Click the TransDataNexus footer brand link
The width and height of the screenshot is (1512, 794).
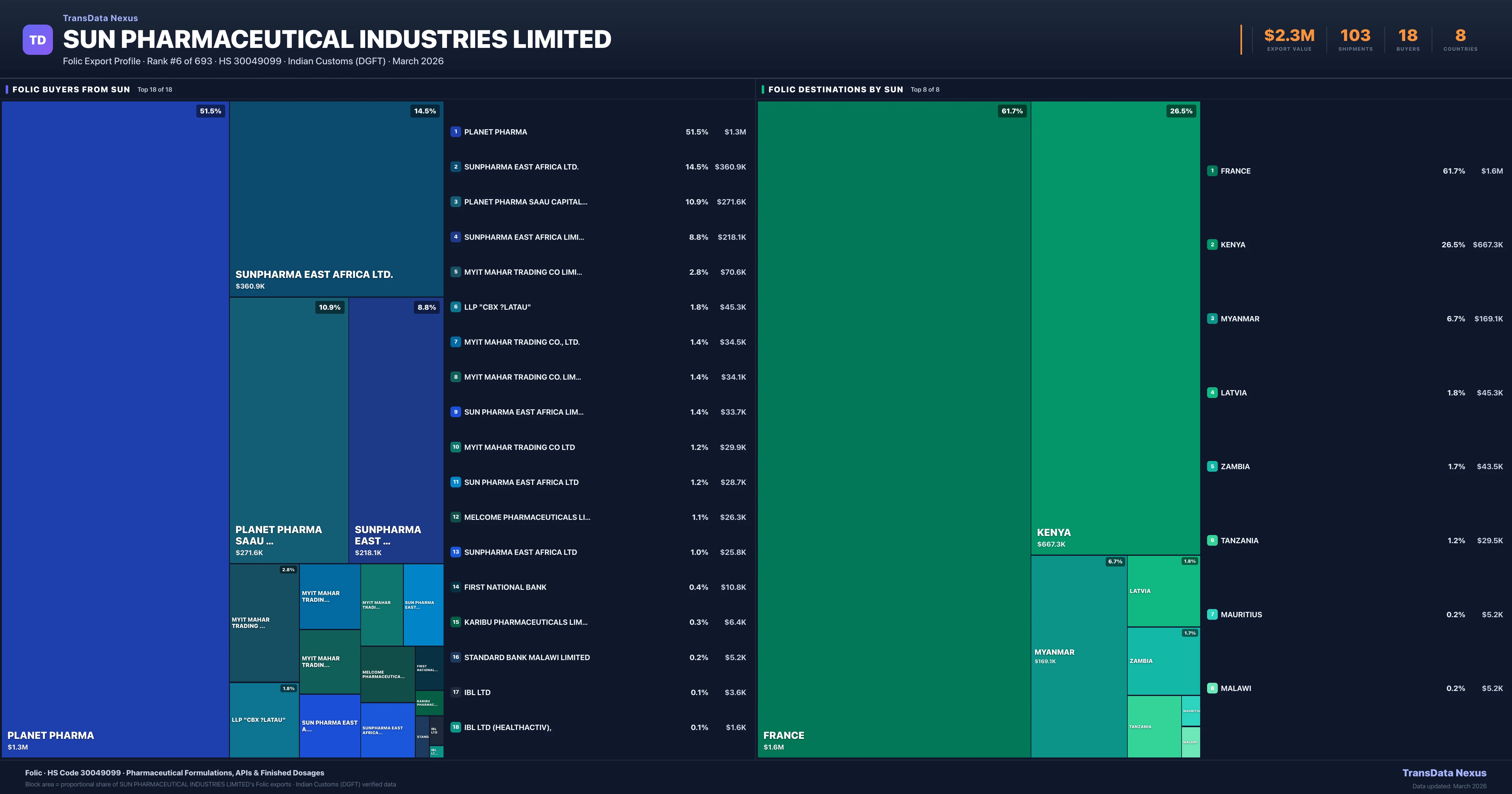1444,773
